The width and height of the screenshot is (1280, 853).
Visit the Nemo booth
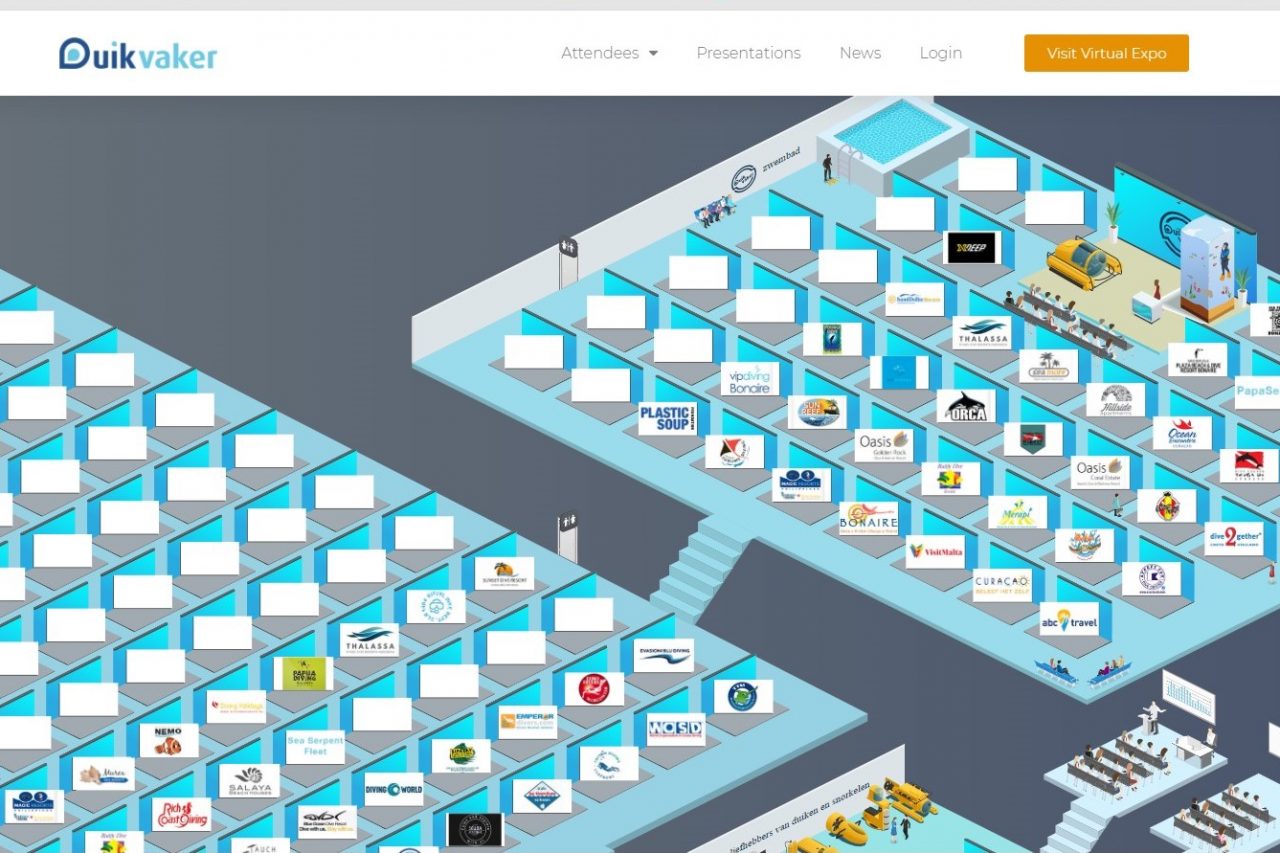(169, 740)
